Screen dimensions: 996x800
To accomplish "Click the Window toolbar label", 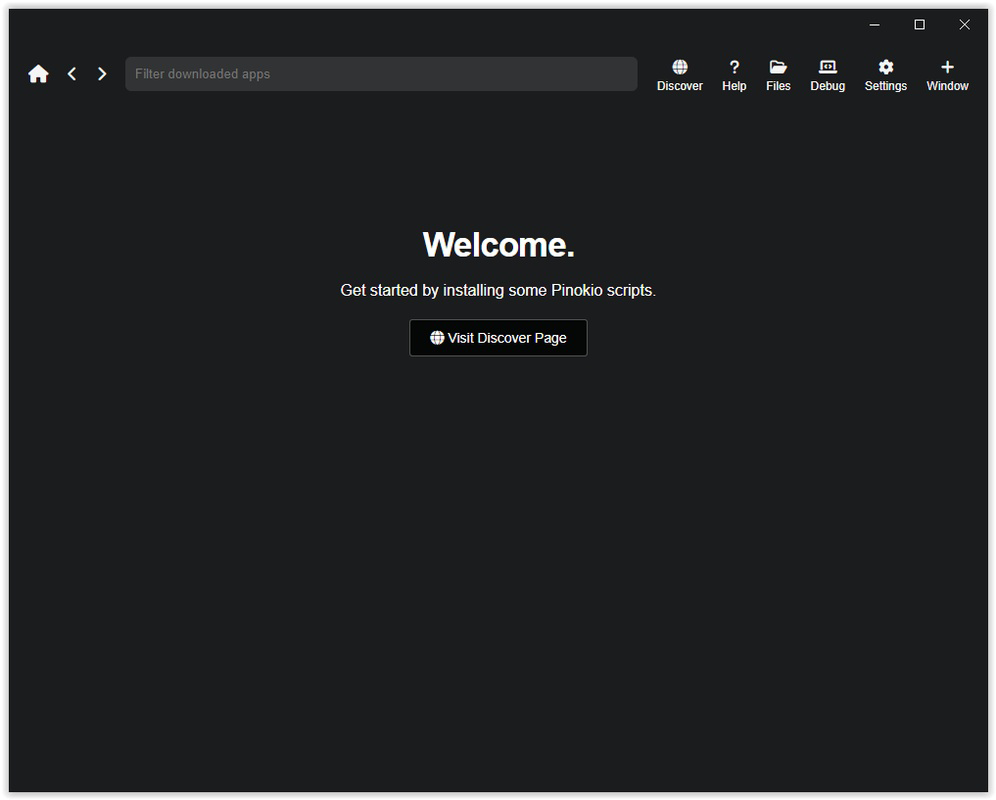I will pos(947,86).
